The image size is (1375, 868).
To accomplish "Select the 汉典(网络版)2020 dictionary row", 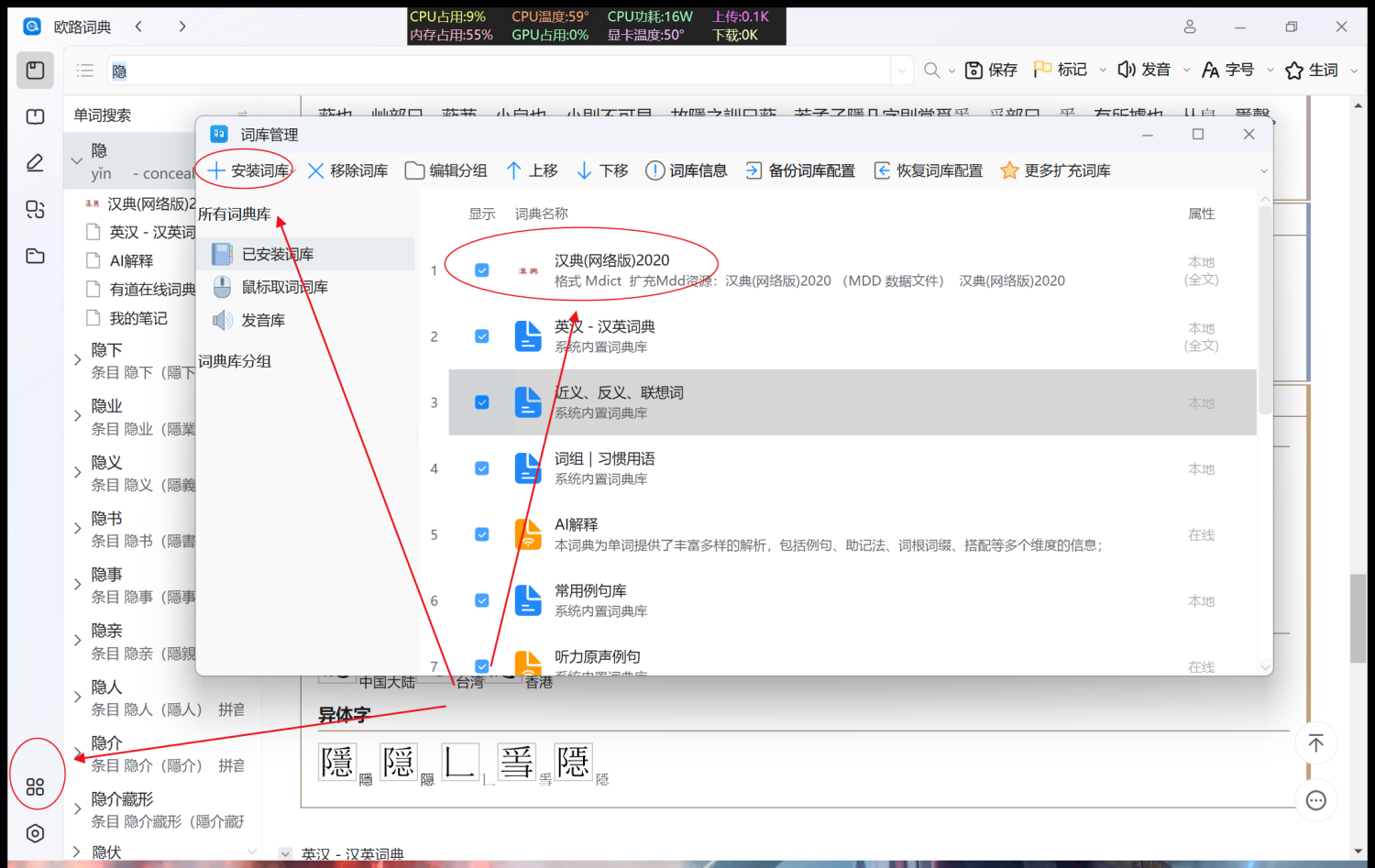I will tap(852, 270).
